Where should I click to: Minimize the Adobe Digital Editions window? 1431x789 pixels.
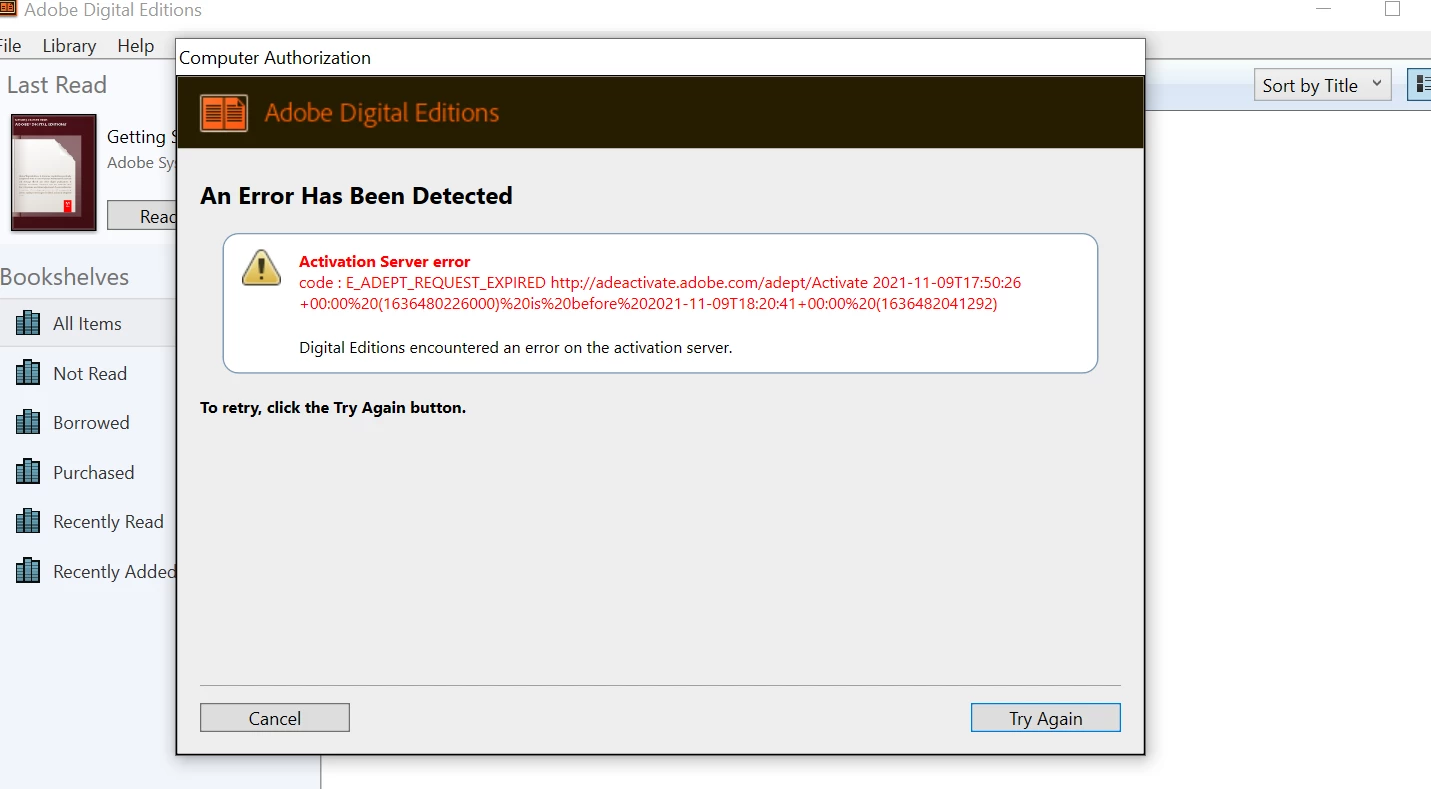click(1325, 9)
